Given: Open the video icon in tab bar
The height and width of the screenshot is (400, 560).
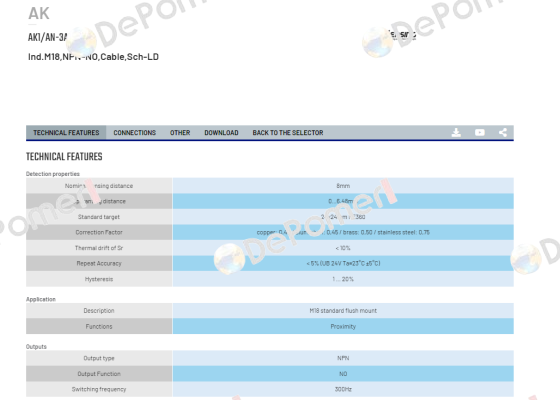Looking at the screenshot, I should tap(480, 132).
